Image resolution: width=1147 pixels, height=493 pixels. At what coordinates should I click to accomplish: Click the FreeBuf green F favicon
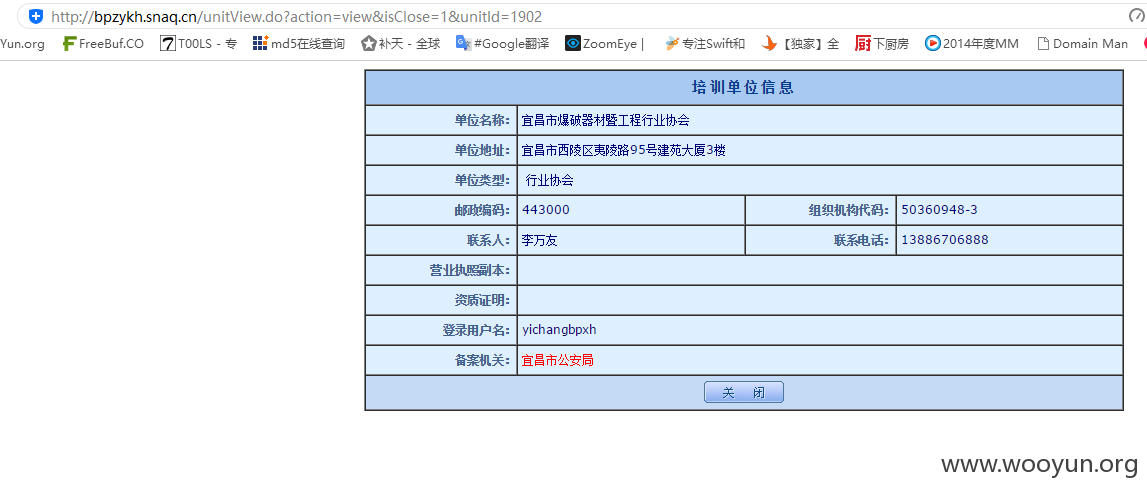click(x=69, y=44)
